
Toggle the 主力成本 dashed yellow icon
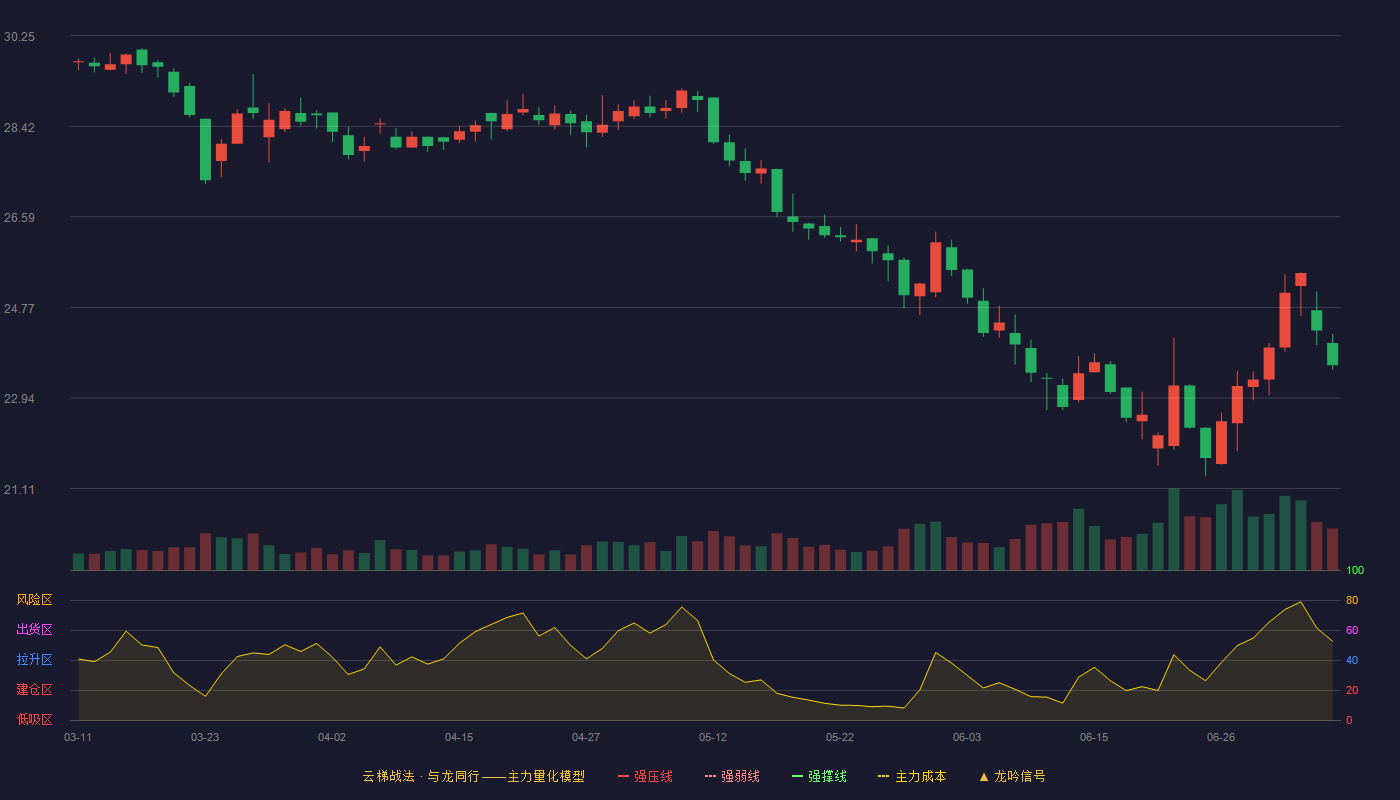tap(884, 776)
